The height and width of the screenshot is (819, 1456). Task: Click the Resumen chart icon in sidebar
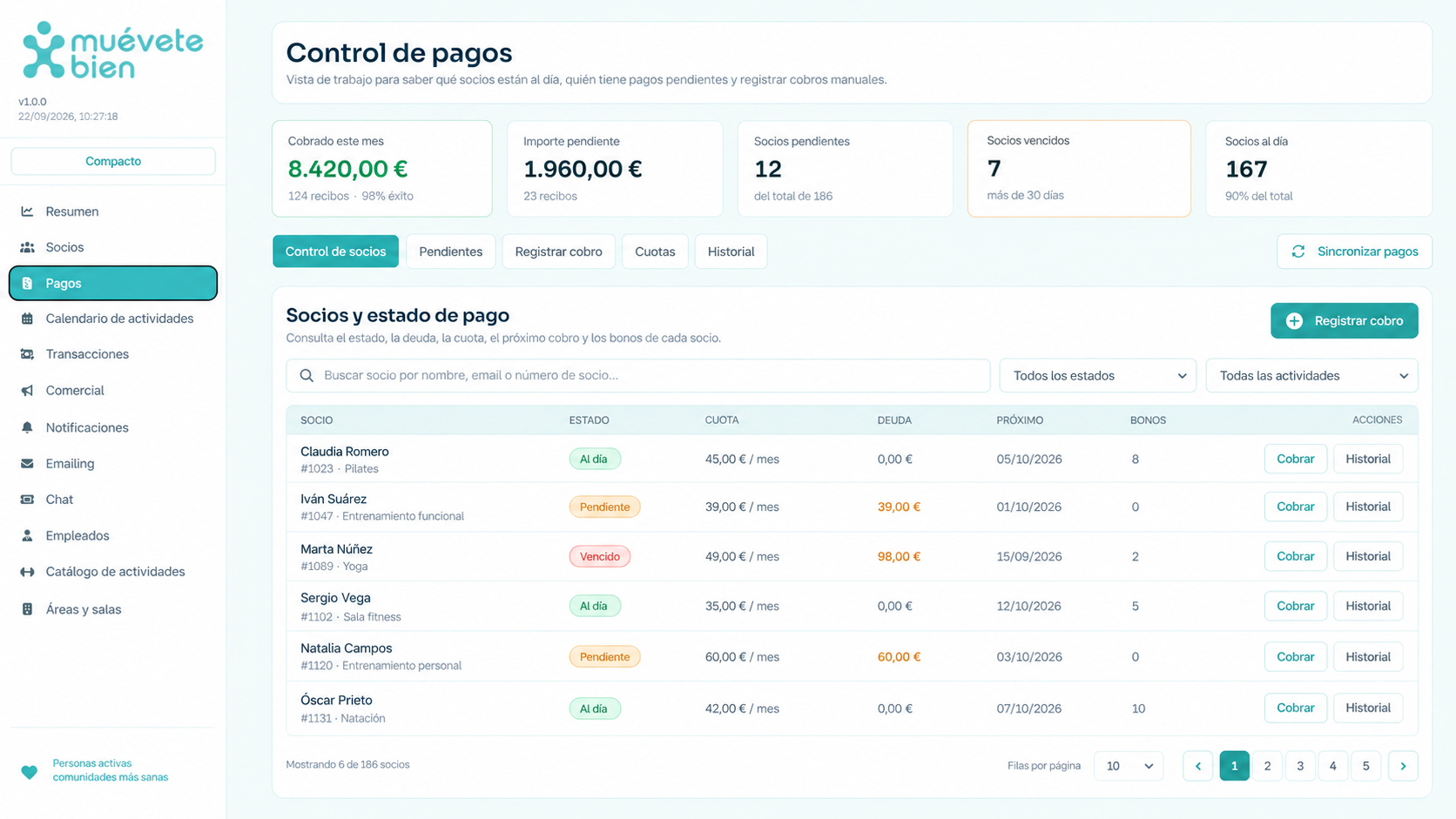click(27, 211)
